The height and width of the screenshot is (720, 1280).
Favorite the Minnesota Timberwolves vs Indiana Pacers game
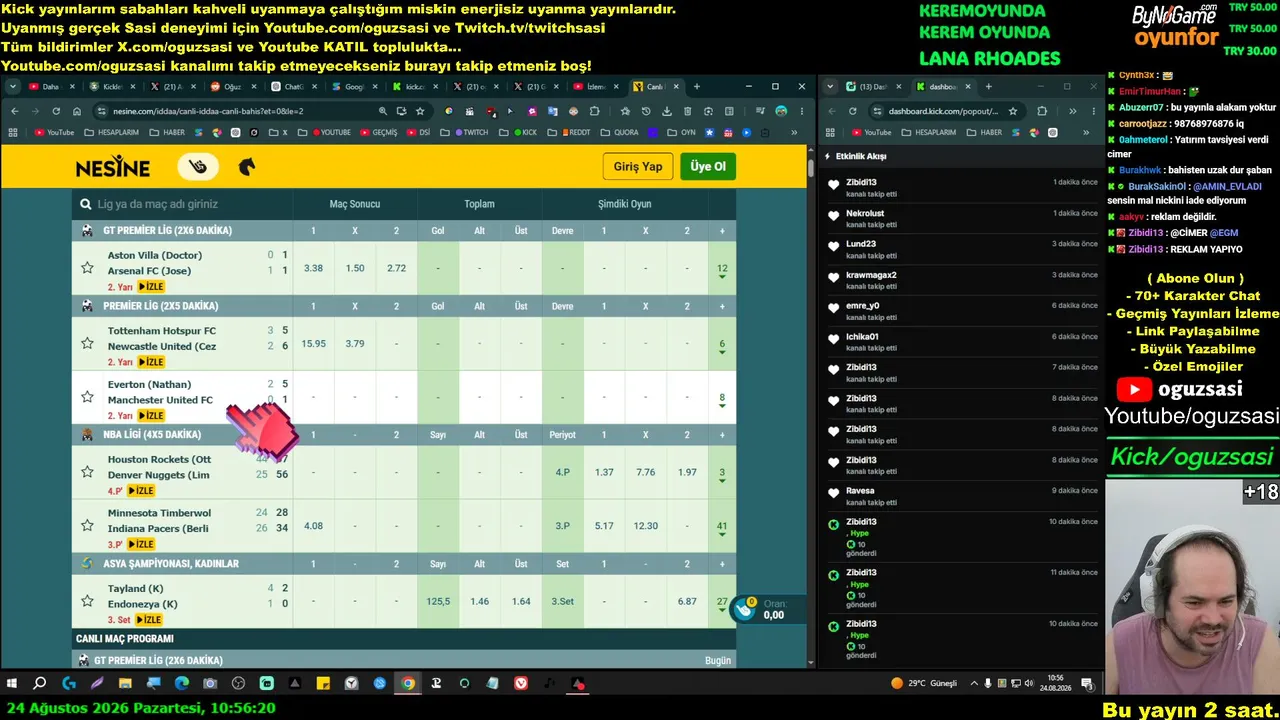87,526
